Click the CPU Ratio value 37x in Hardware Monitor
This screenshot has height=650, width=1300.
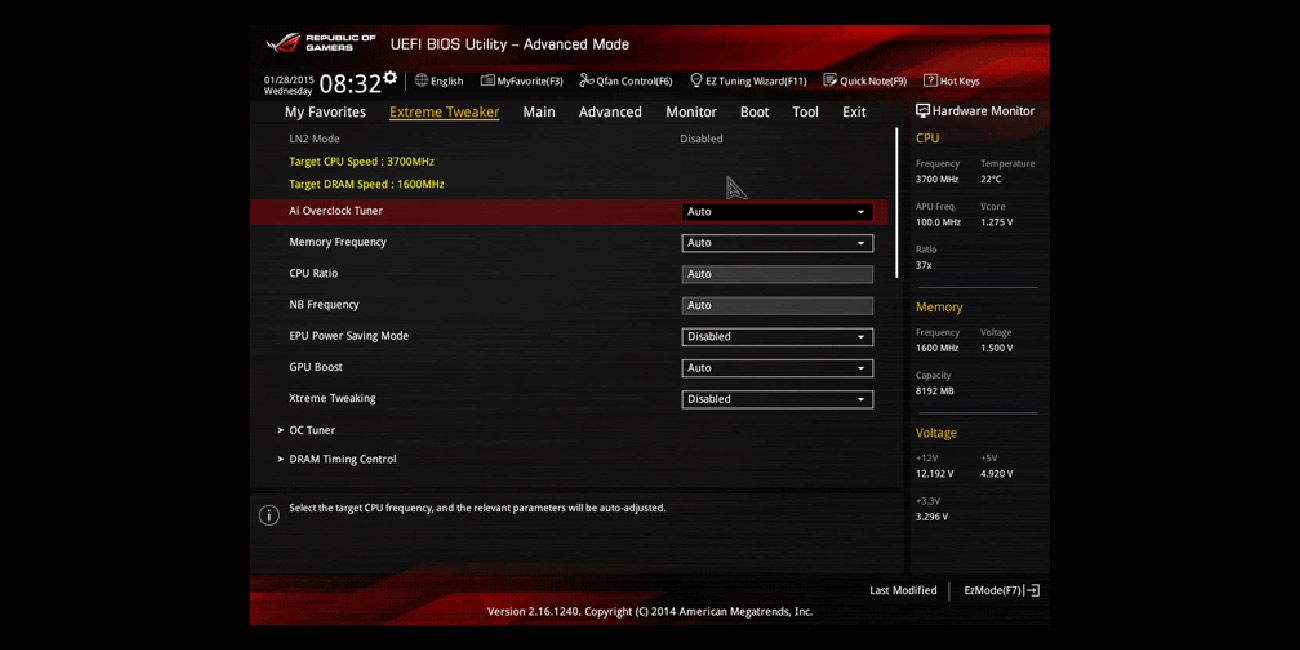point(924,265)
